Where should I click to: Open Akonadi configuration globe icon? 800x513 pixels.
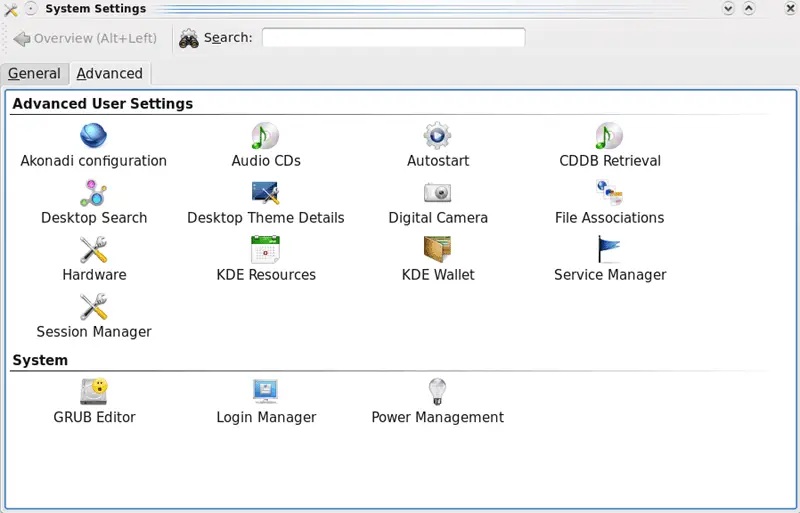[93, 136]
